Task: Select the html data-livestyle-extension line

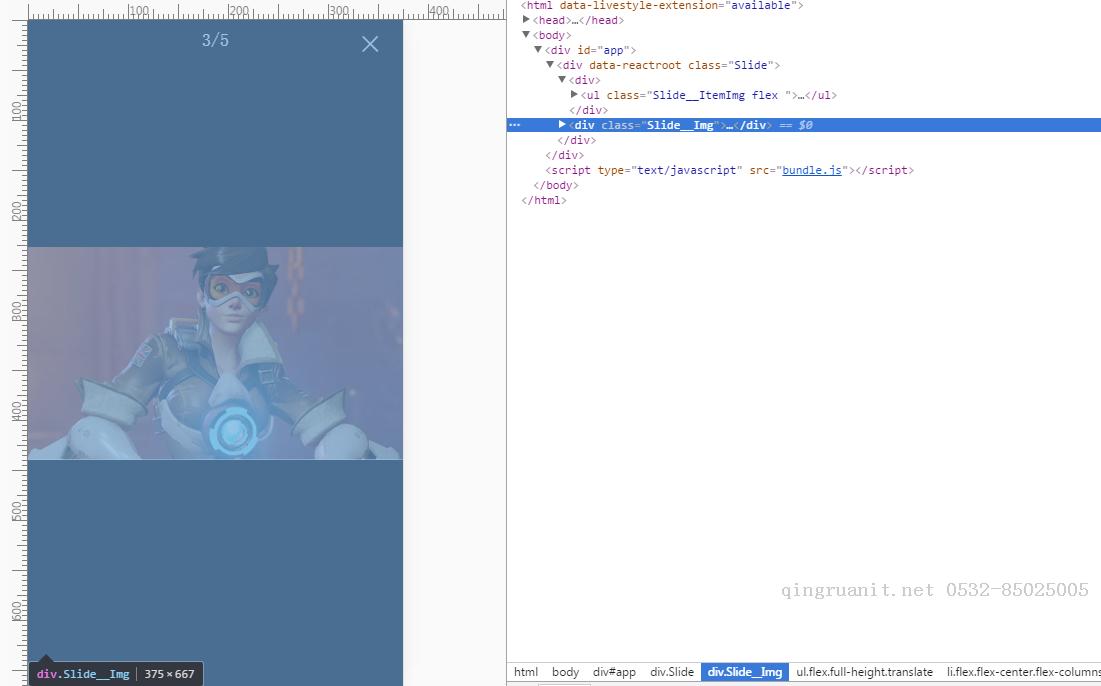Action: 662,5
